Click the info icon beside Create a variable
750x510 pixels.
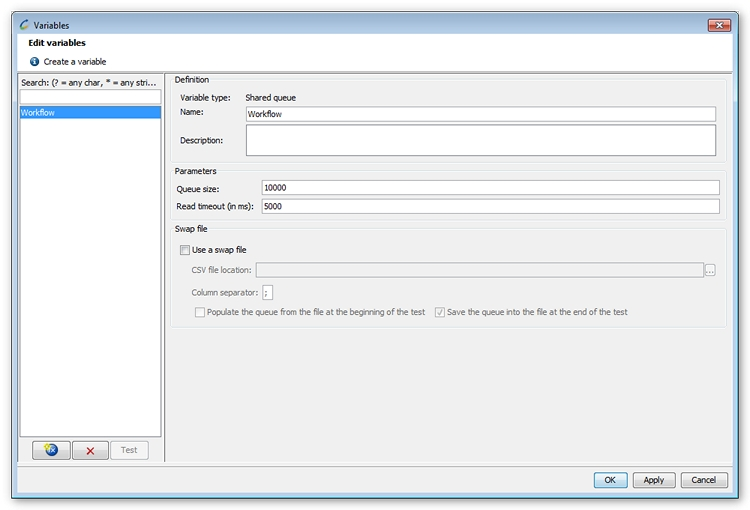35,62
